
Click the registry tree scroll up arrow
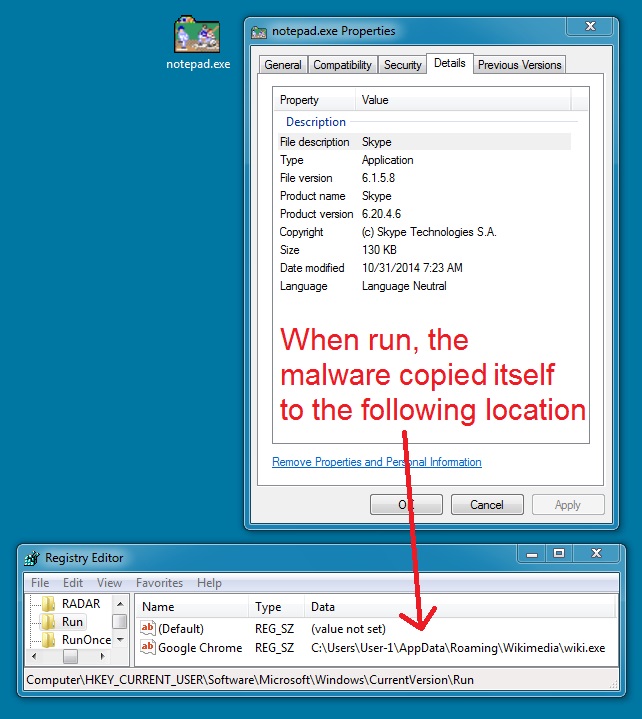(x=120, y=603)
